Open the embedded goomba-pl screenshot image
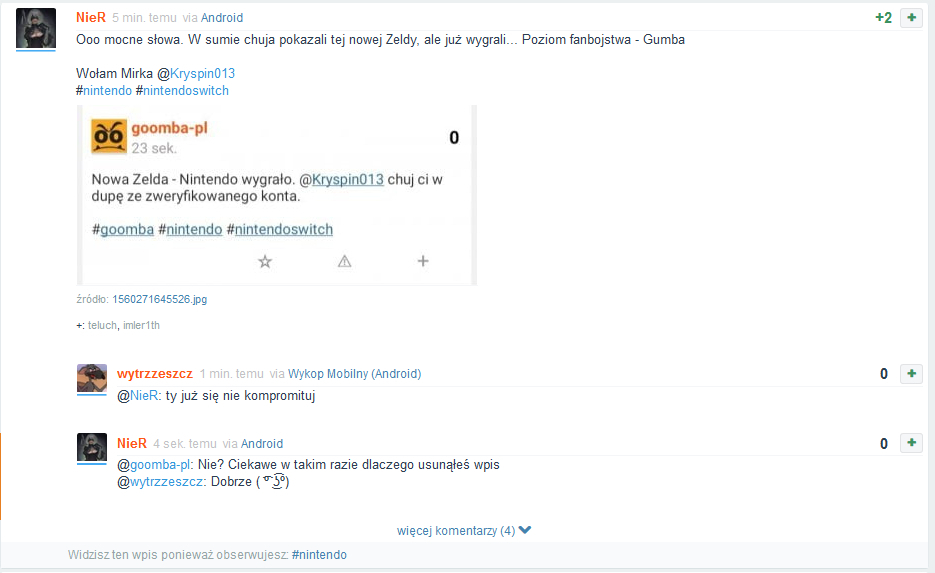 [277, 195]
